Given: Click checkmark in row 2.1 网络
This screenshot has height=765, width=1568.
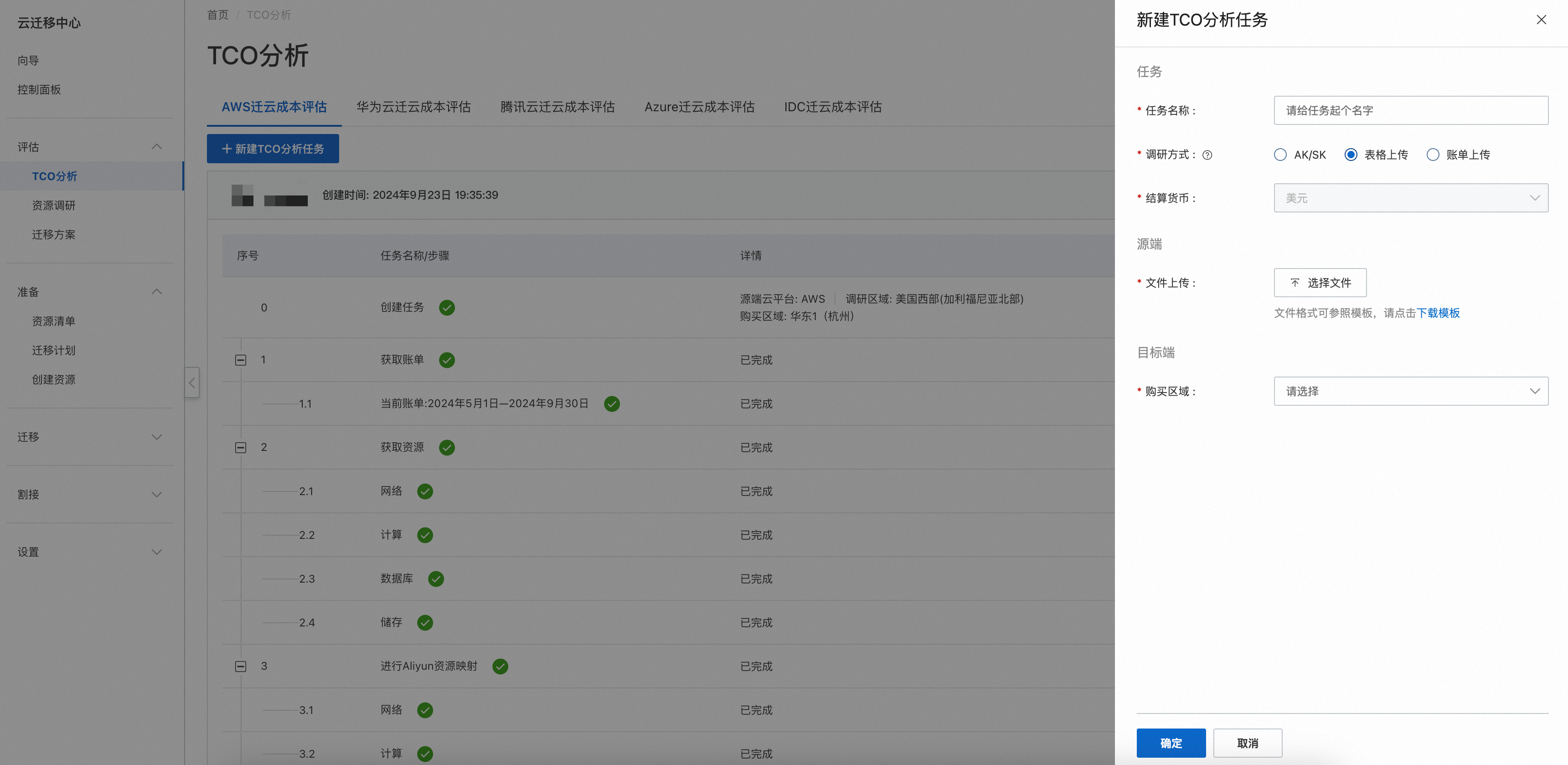Looking at the screenshot, I should (425, 491).
